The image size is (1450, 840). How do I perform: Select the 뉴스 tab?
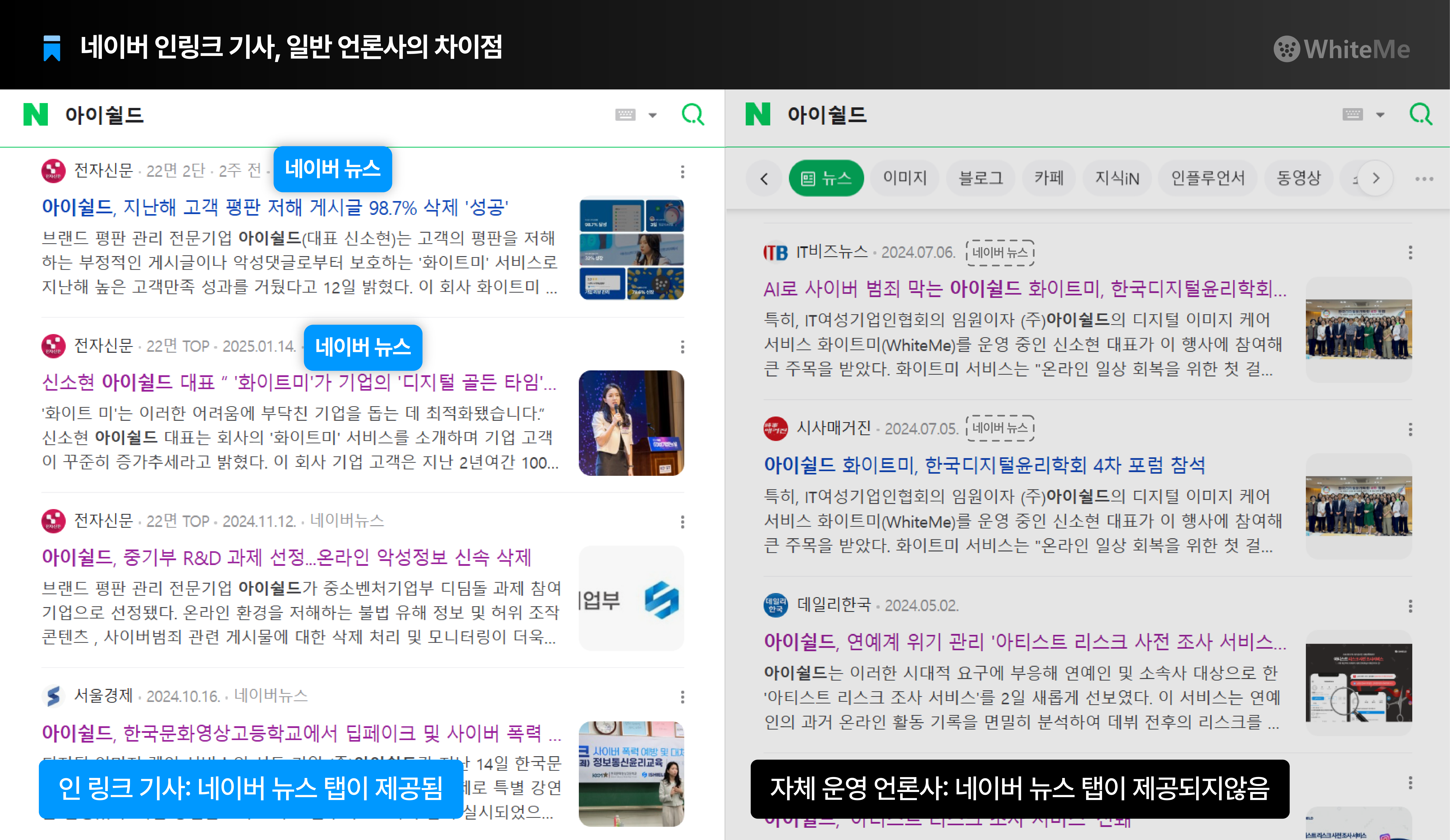pyautogui.click(x=826, y=178)
